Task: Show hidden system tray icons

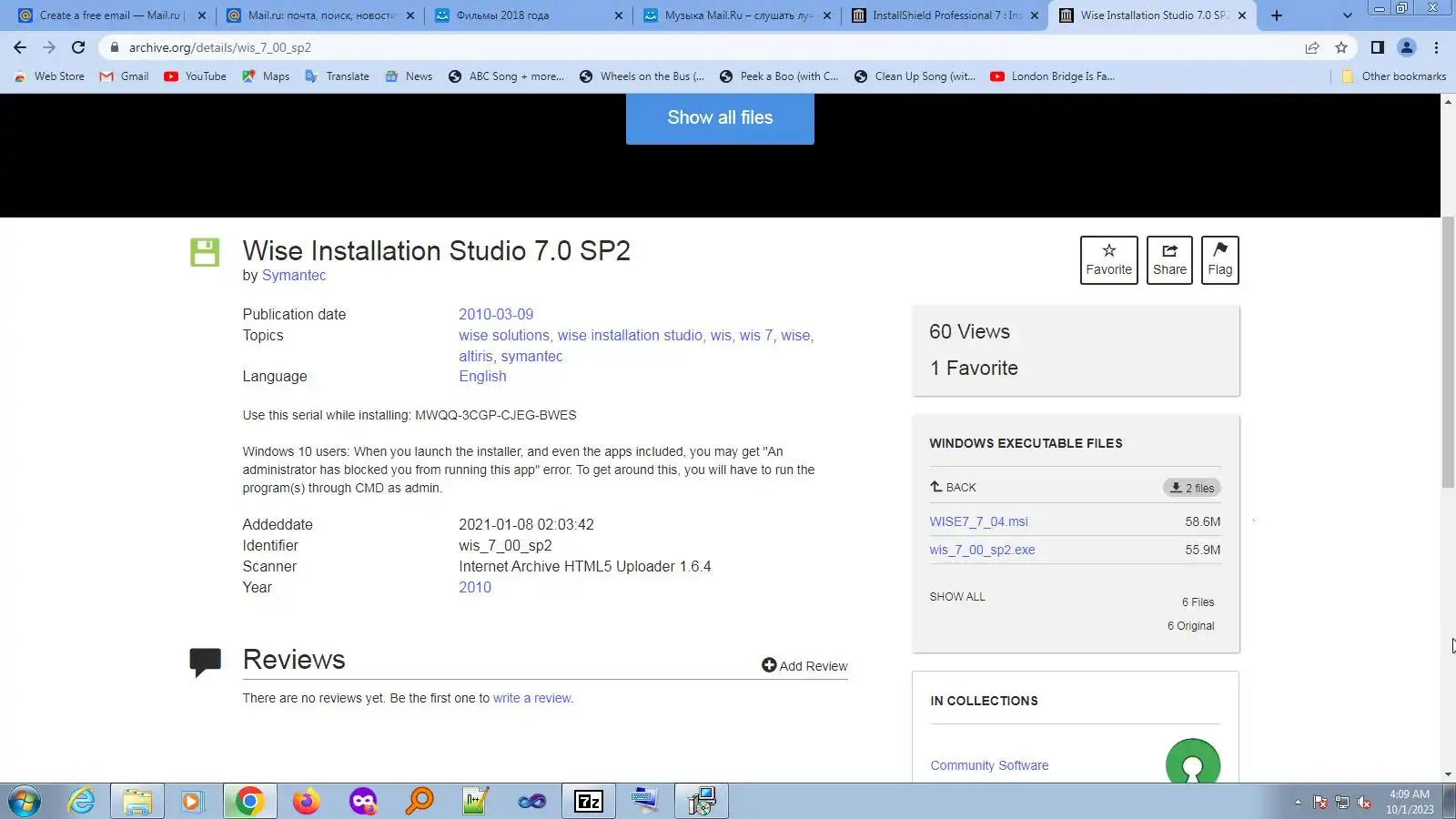Action: 1298,803
